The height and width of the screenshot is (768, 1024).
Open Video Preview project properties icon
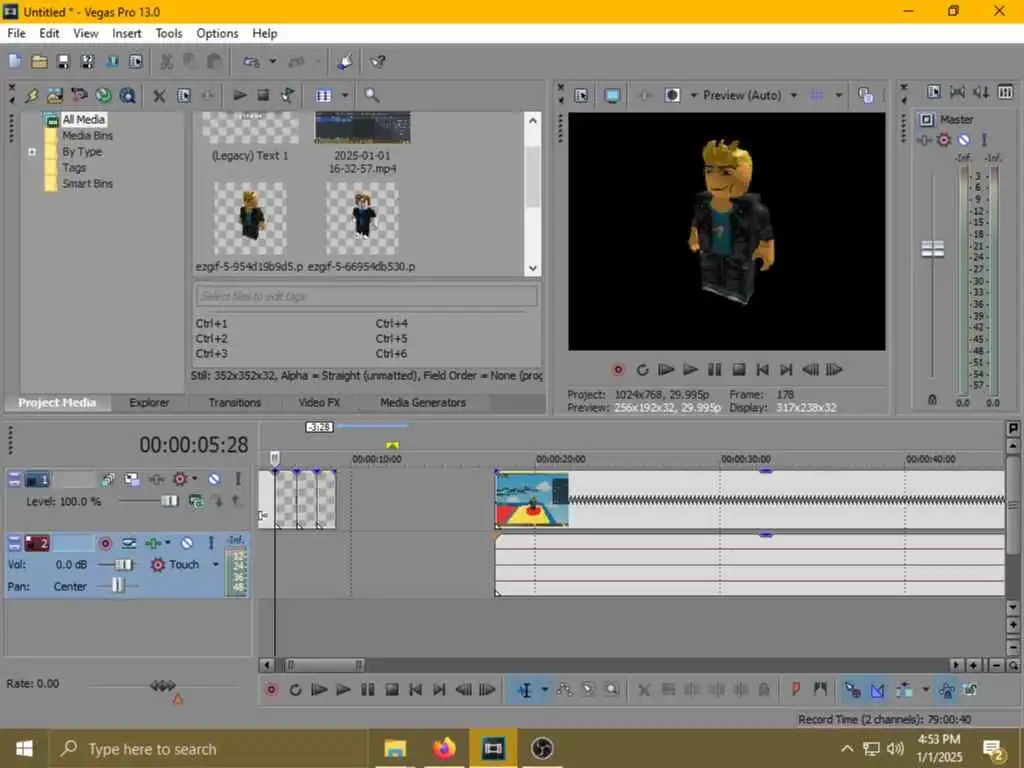[x=581, y=96]
